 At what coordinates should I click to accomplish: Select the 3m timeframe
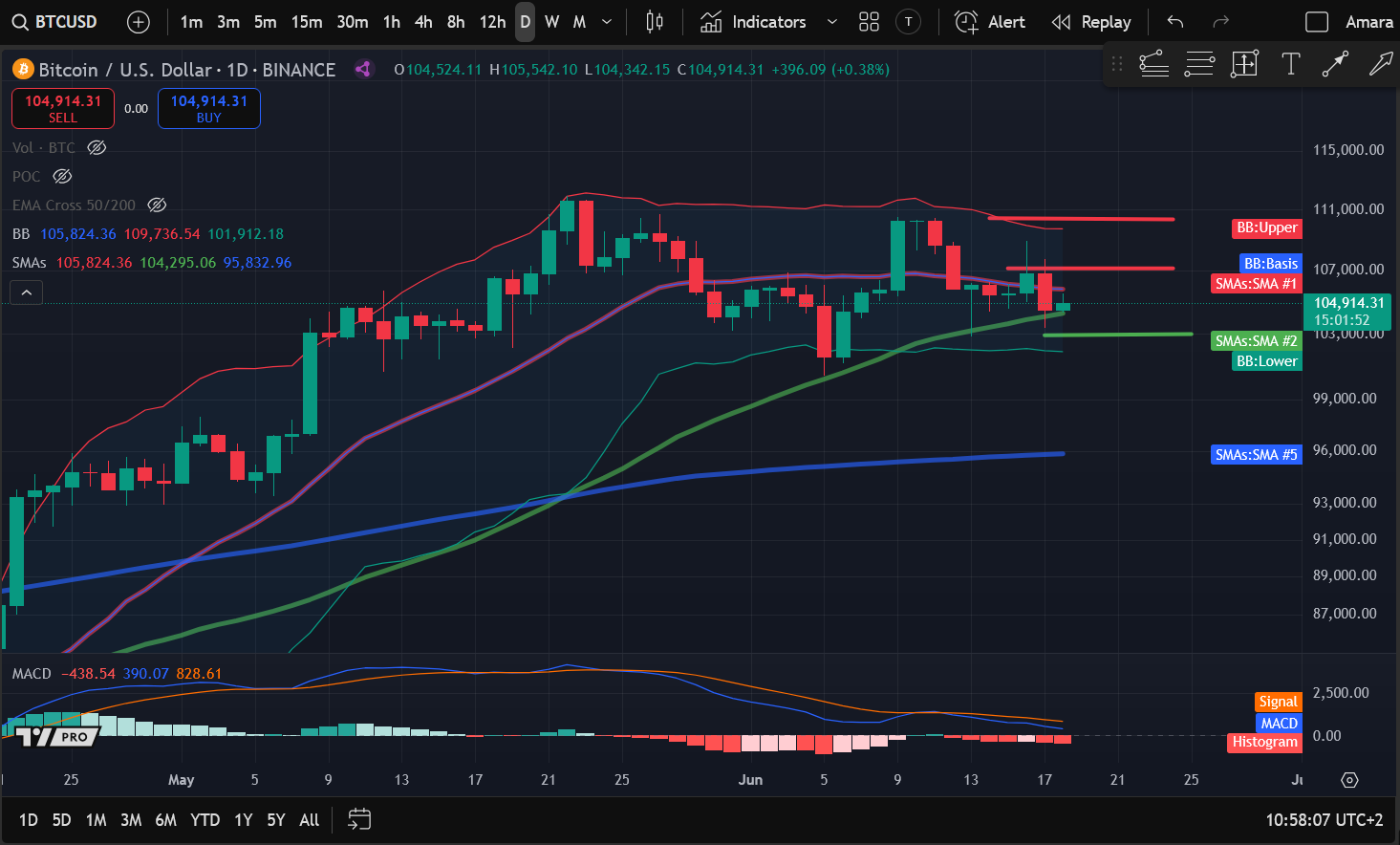pyautogui.click(x=228, y=22)
